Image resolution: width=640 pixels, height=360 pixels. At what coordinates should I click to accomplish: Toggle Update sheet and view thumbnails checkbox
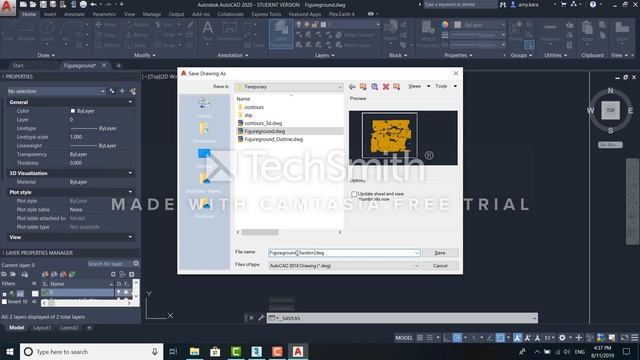pyautogui.click(x=354, y=194)
